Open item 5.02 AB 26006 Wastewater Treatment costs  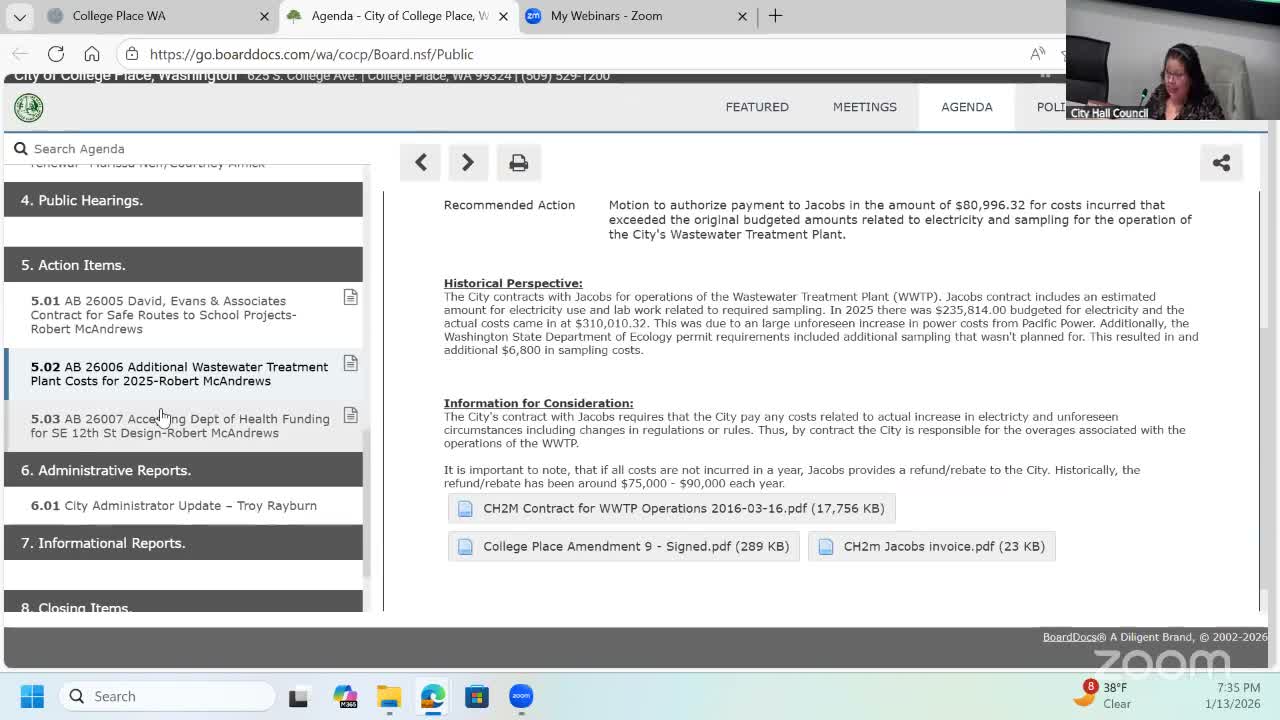click(x=184, y=374)
